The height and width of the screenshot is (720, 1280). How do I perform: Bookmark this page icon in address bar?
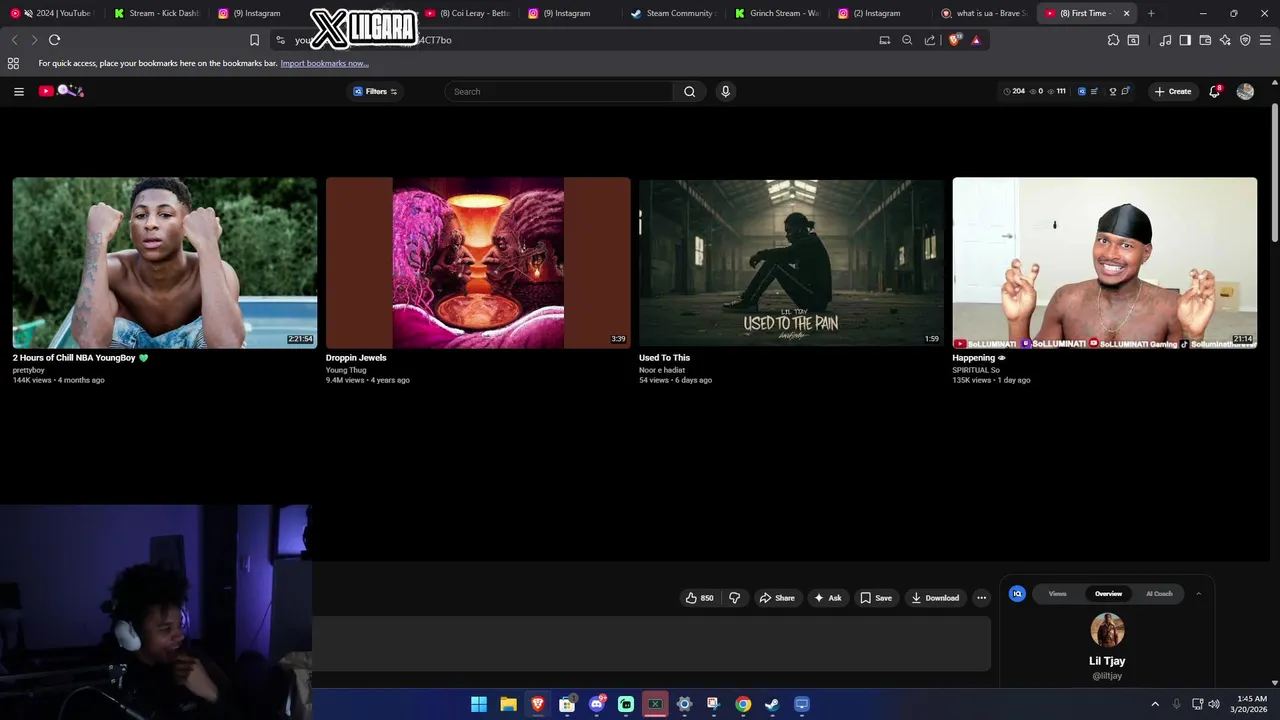tap(254, 40)
